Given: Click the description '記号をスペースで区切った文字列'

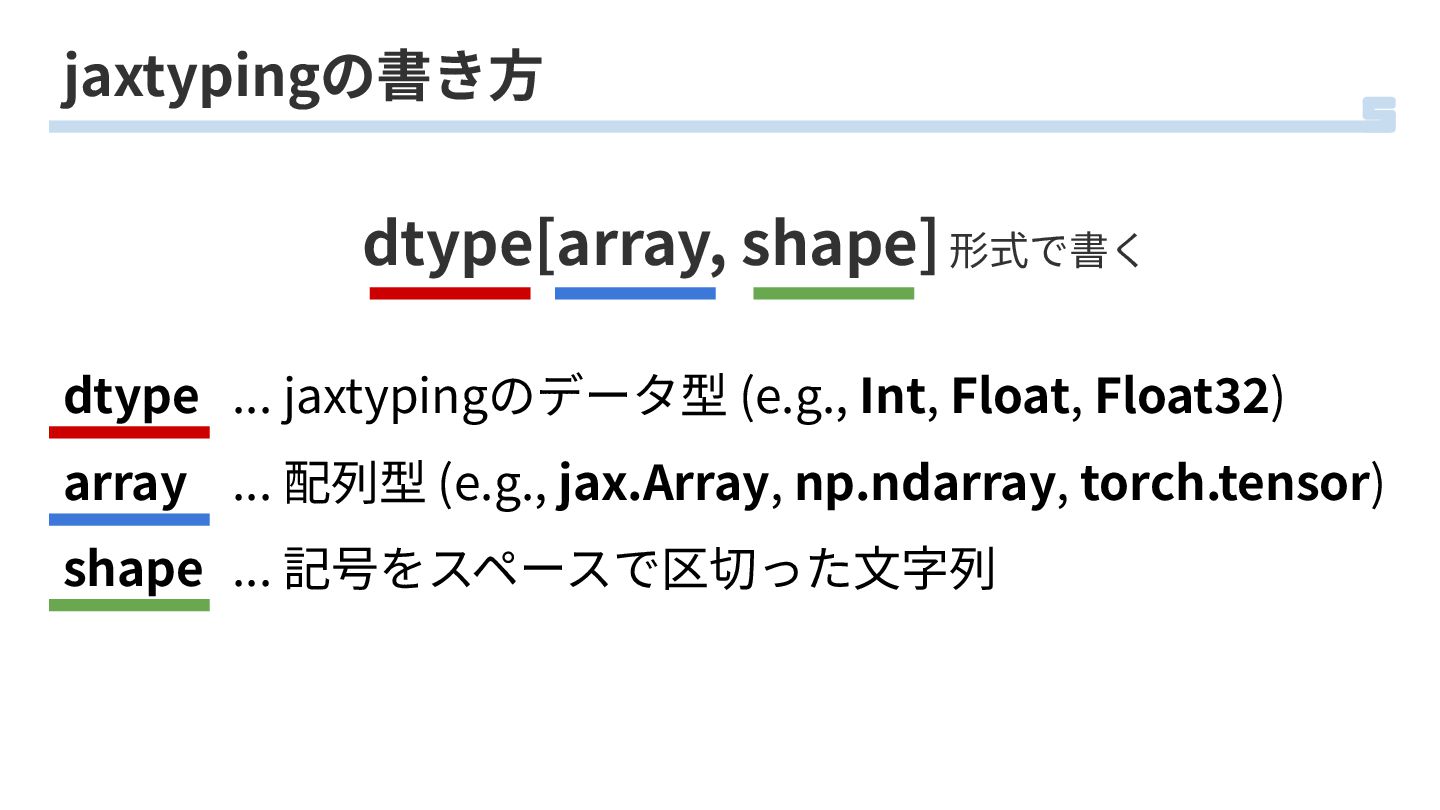Looking at the screenshot, I should (x=639, y=570).
